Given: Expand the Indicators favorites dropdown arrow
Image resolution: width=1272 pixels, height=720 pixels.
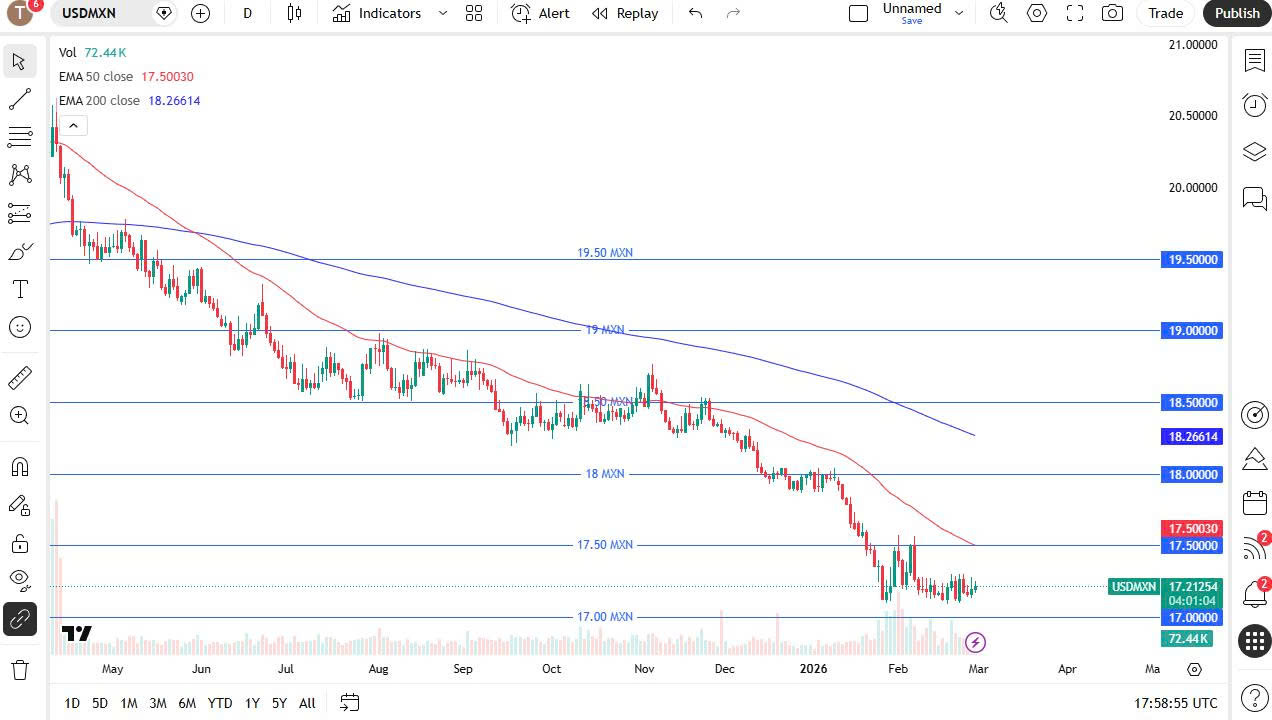Looking at the screenshot, I should 442,13.
